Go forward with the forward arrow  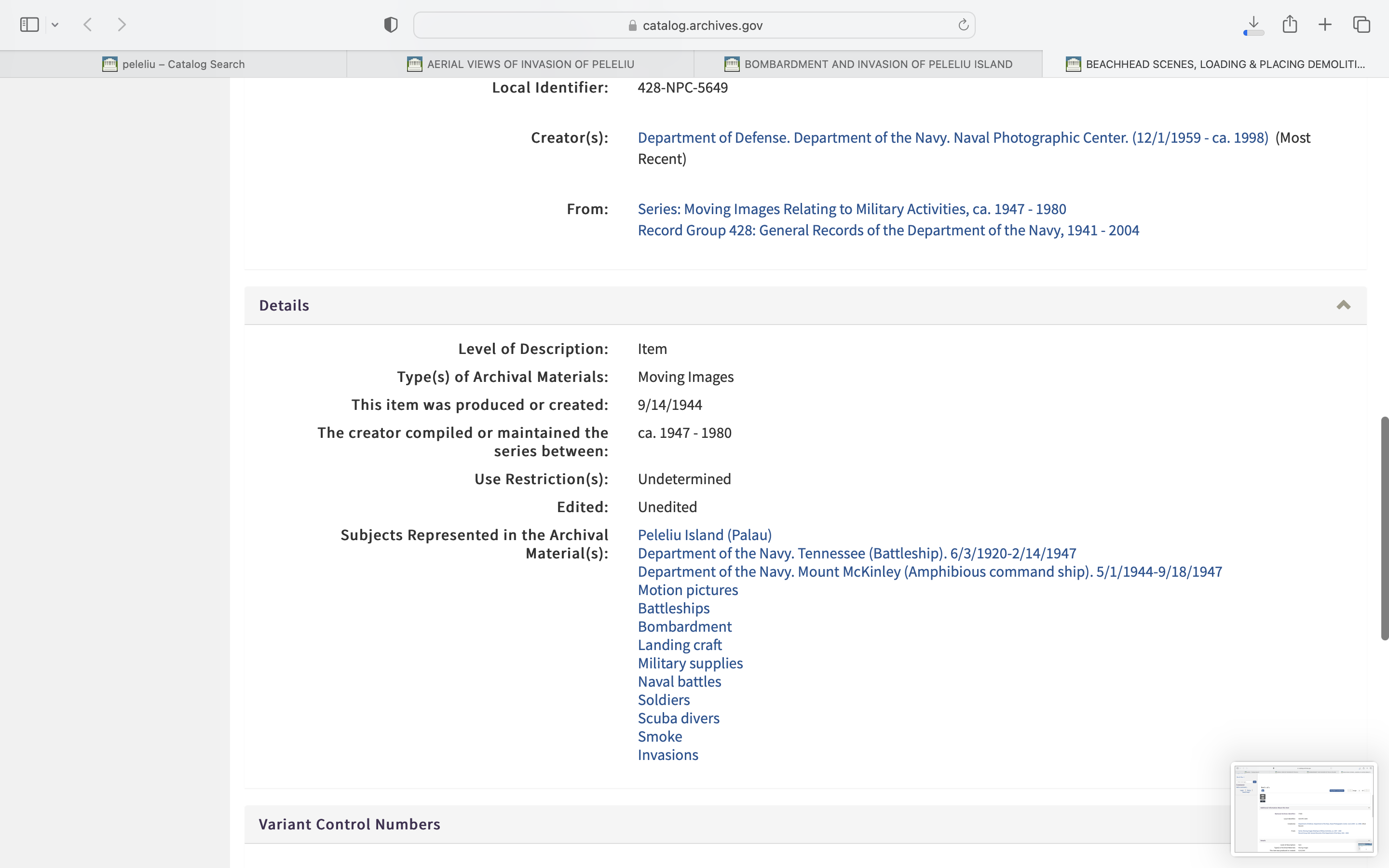coord(122,25)
